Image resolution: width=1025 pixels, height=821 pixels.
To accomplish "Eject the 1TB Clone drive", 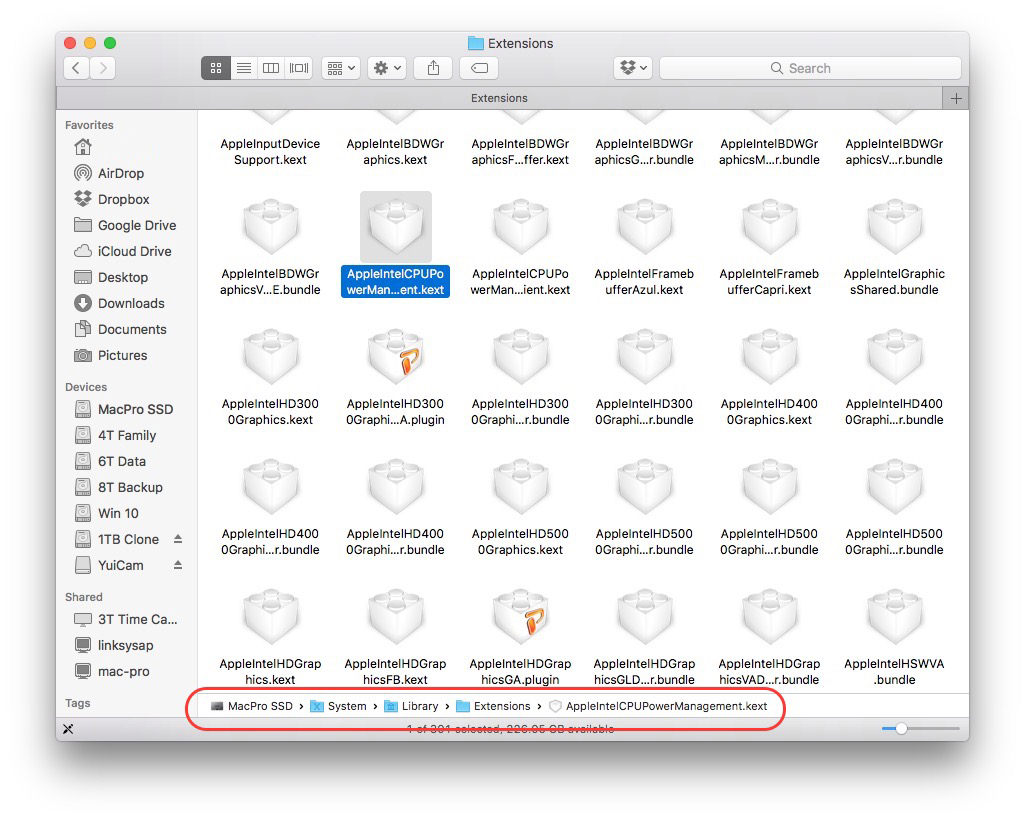I will (x=178, y=539).
